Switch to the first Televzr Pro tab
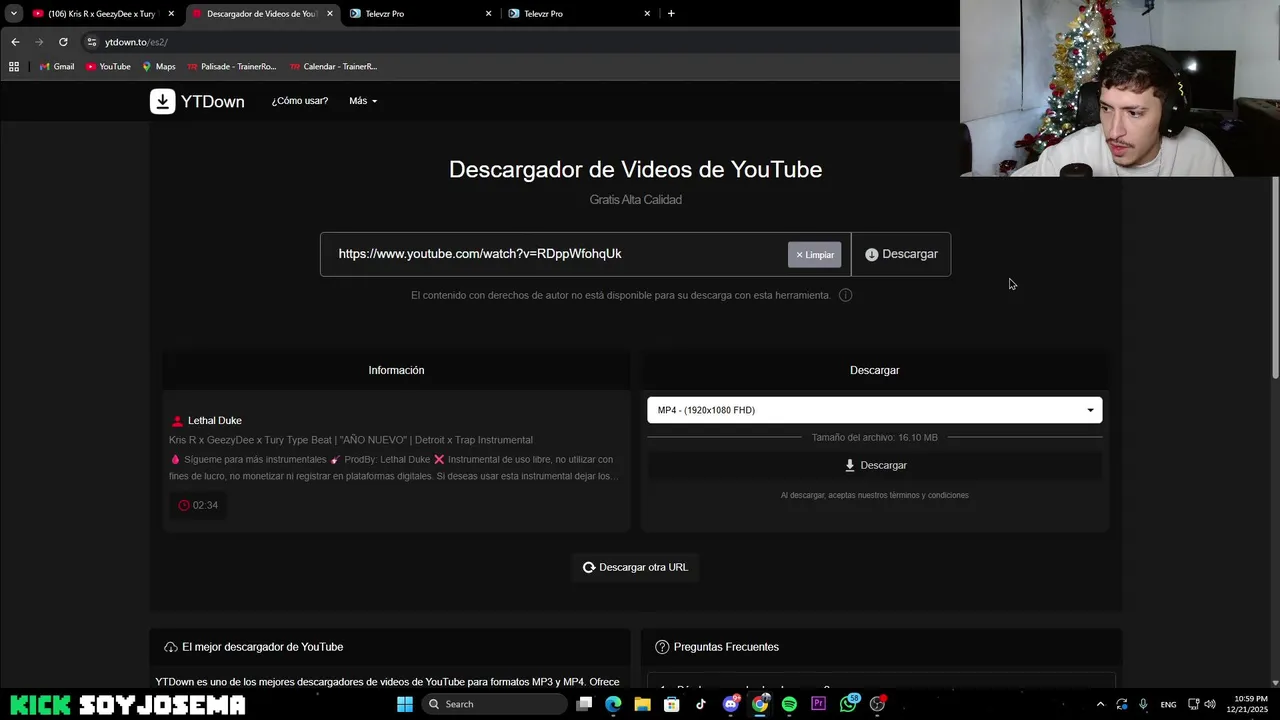Viewport: 1280px width, 720px height. click(420, 14)
